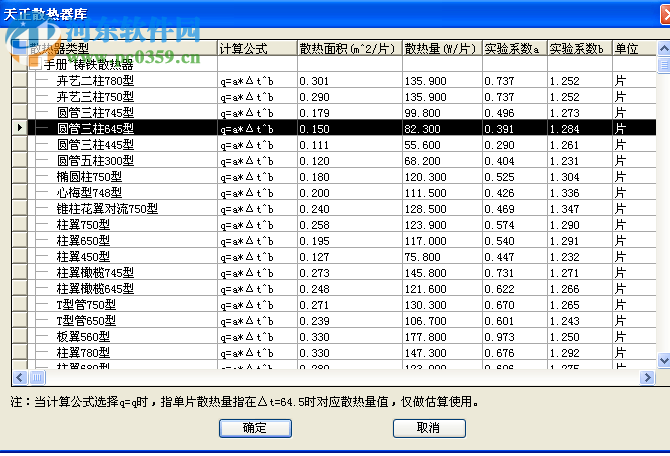Click the vertical scrollbar up arrow
The width and height of the screenshot is (670, 456).
pyautogui.click(x=664, y=49)
